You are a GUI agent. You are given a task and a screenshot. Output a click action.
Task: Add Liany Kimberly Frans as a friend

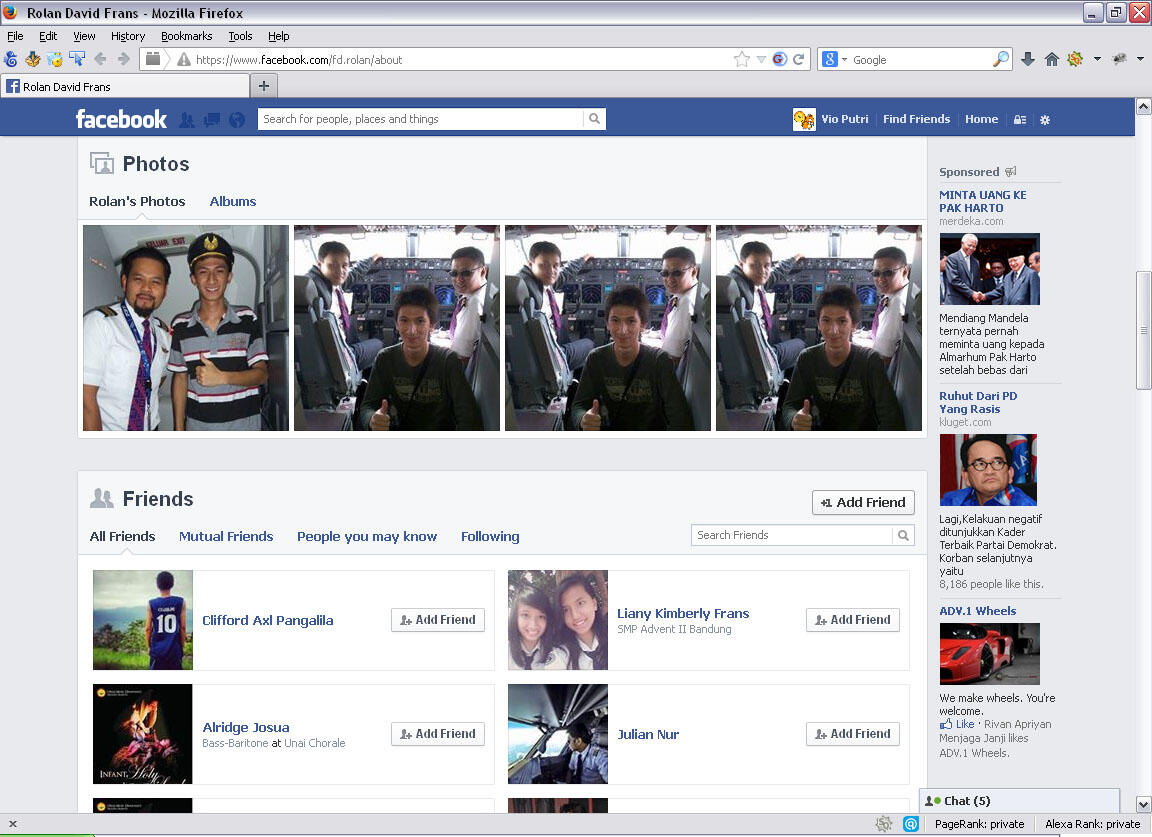pos(853,620)
